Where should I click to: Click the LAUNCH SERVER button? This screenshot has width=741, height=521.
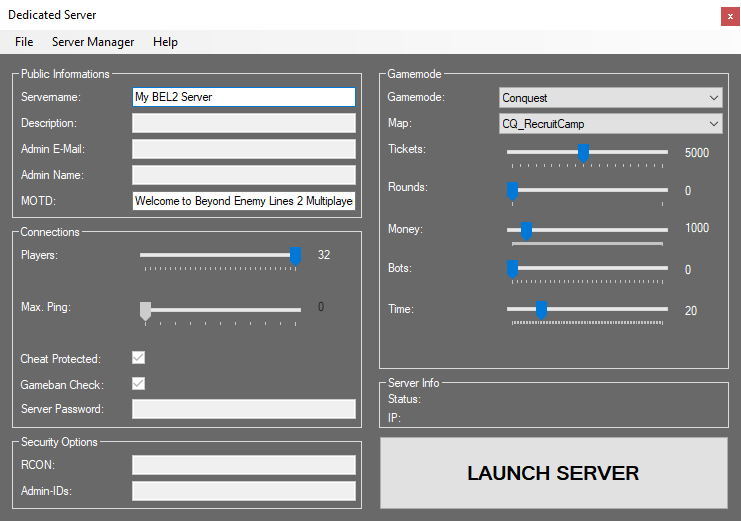(x=553, y=473)
